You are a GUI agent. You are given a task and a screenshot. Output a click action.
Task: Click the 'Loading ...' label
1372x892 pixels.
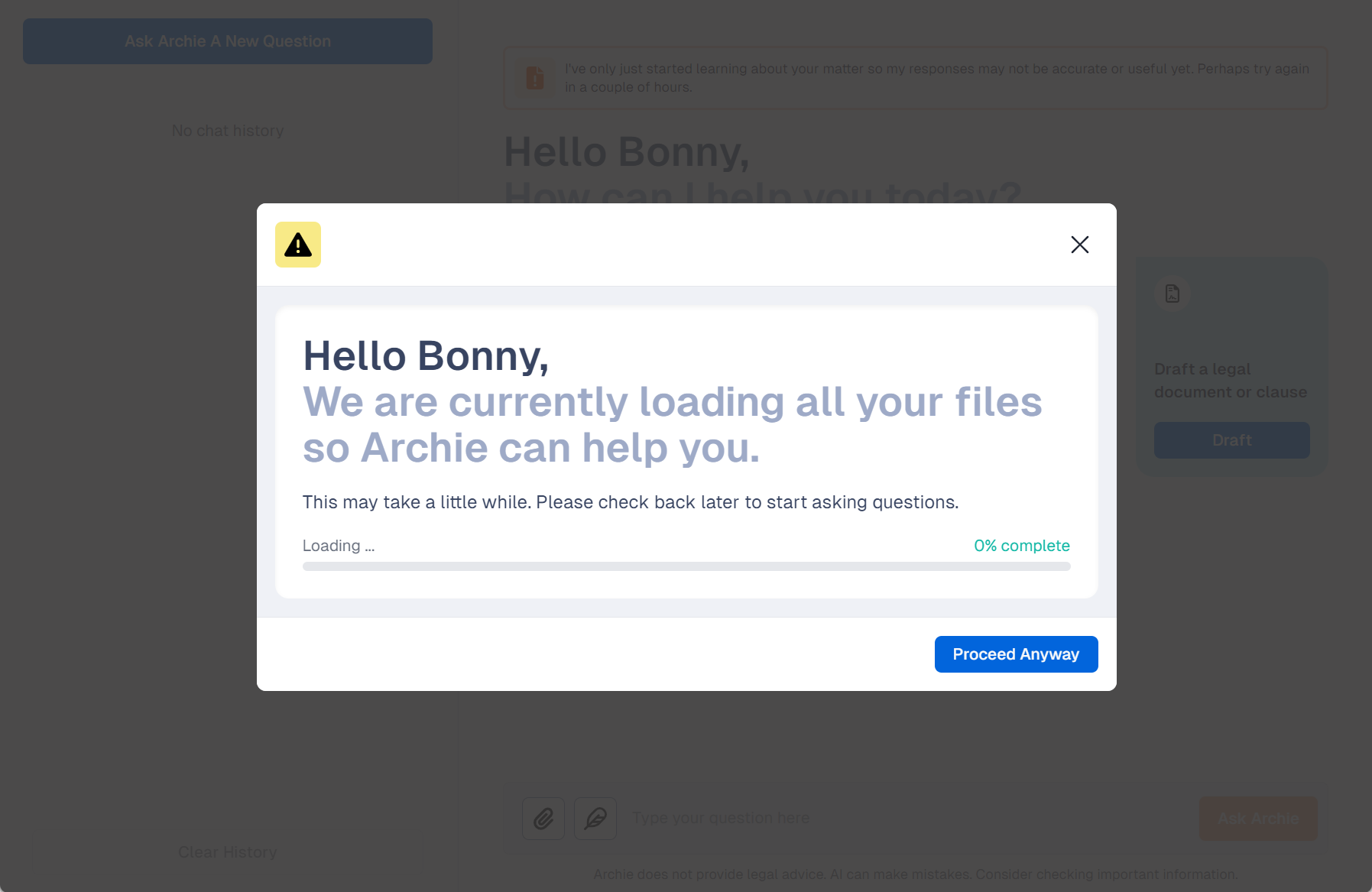pyautogui.click(x=339, y=546)
